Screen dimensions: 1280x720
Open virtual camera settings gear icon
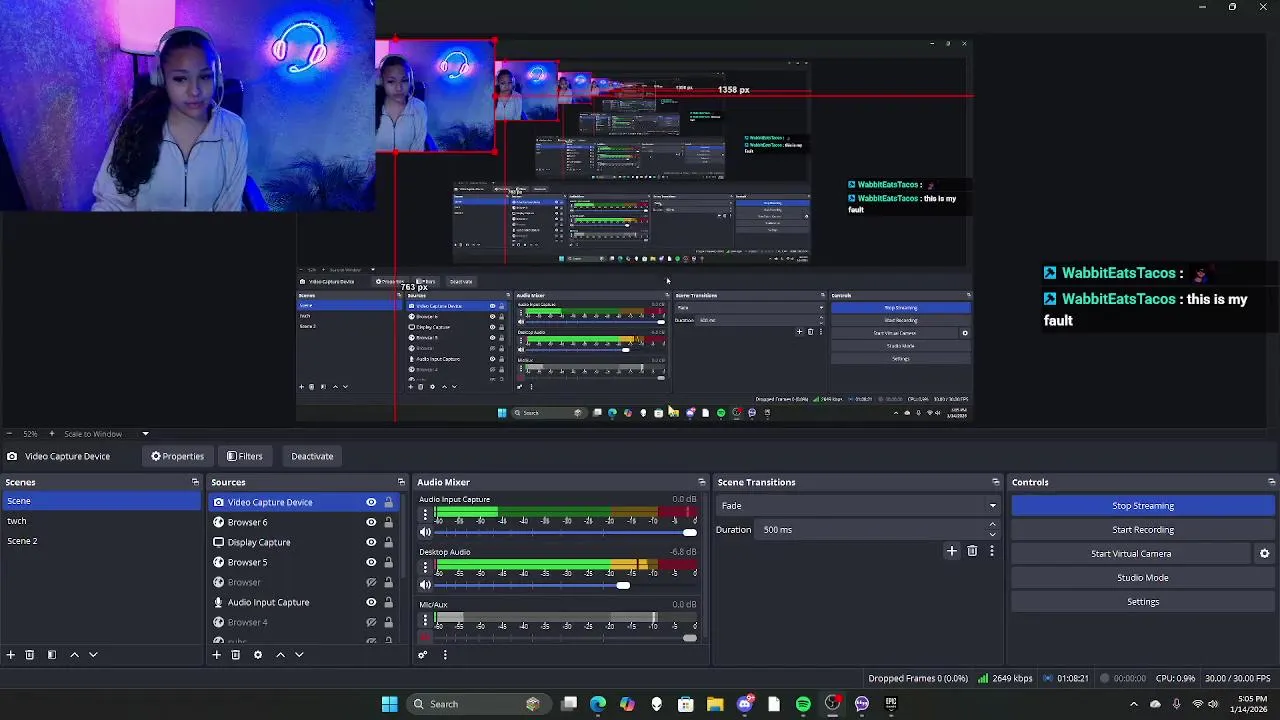point(1264,554)
